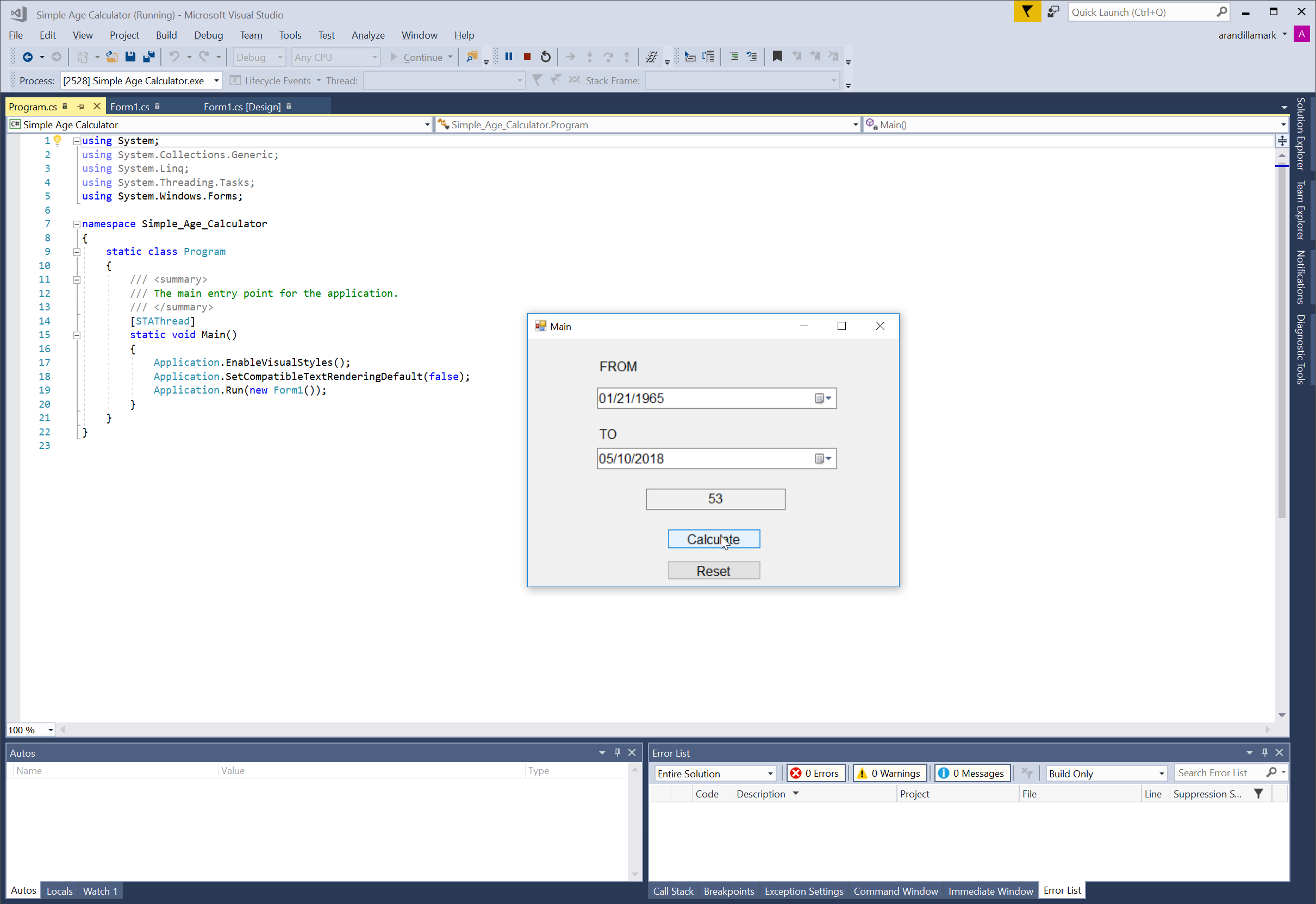Open the Solution Explorer side tab
The width and height of the screenshot is (1316, 904).
click(x=1301, y=134)
